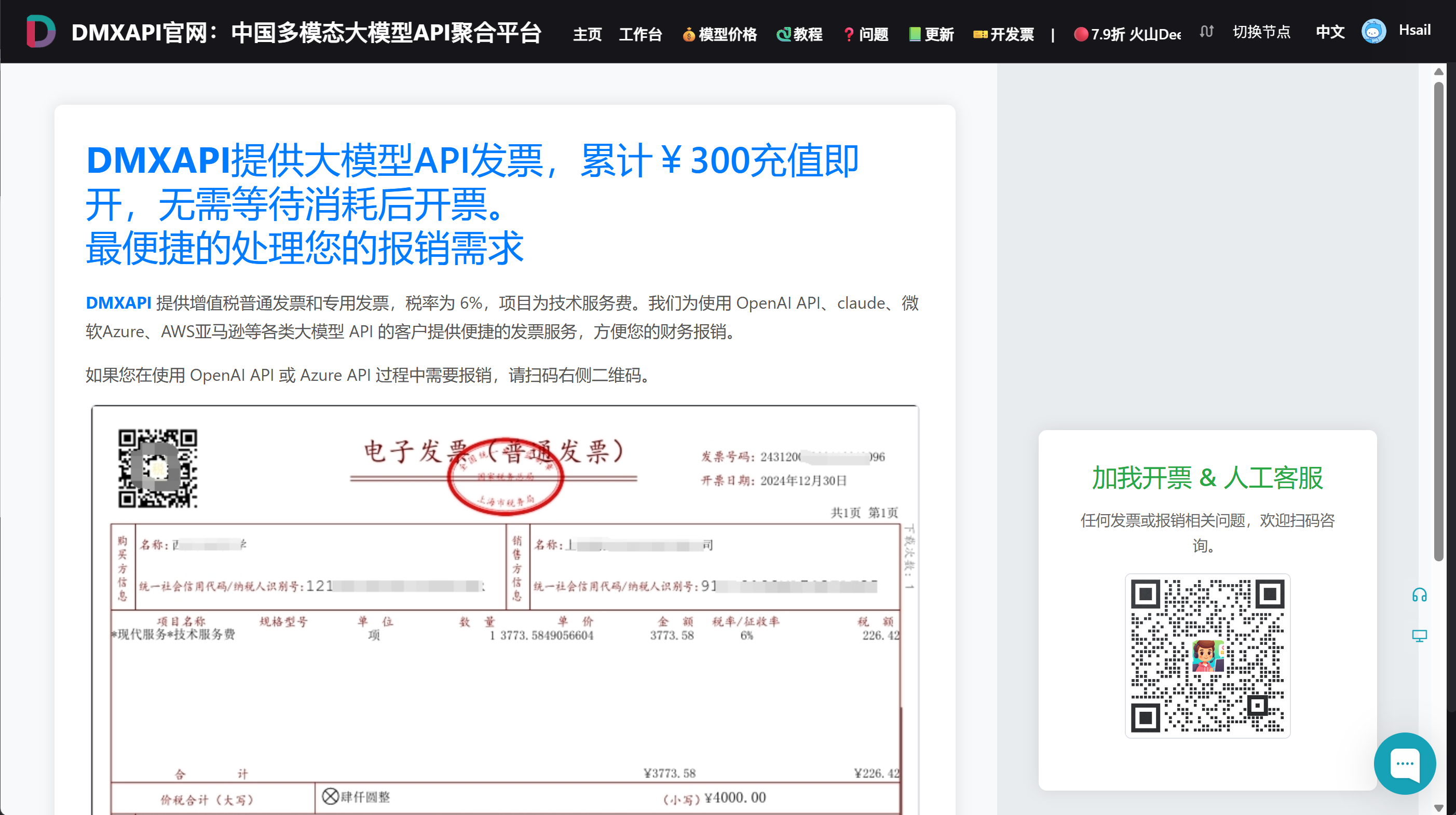Click the *现代服务*技术服务费 item name
The image size is (1456, 815).
tap(173, 634)
